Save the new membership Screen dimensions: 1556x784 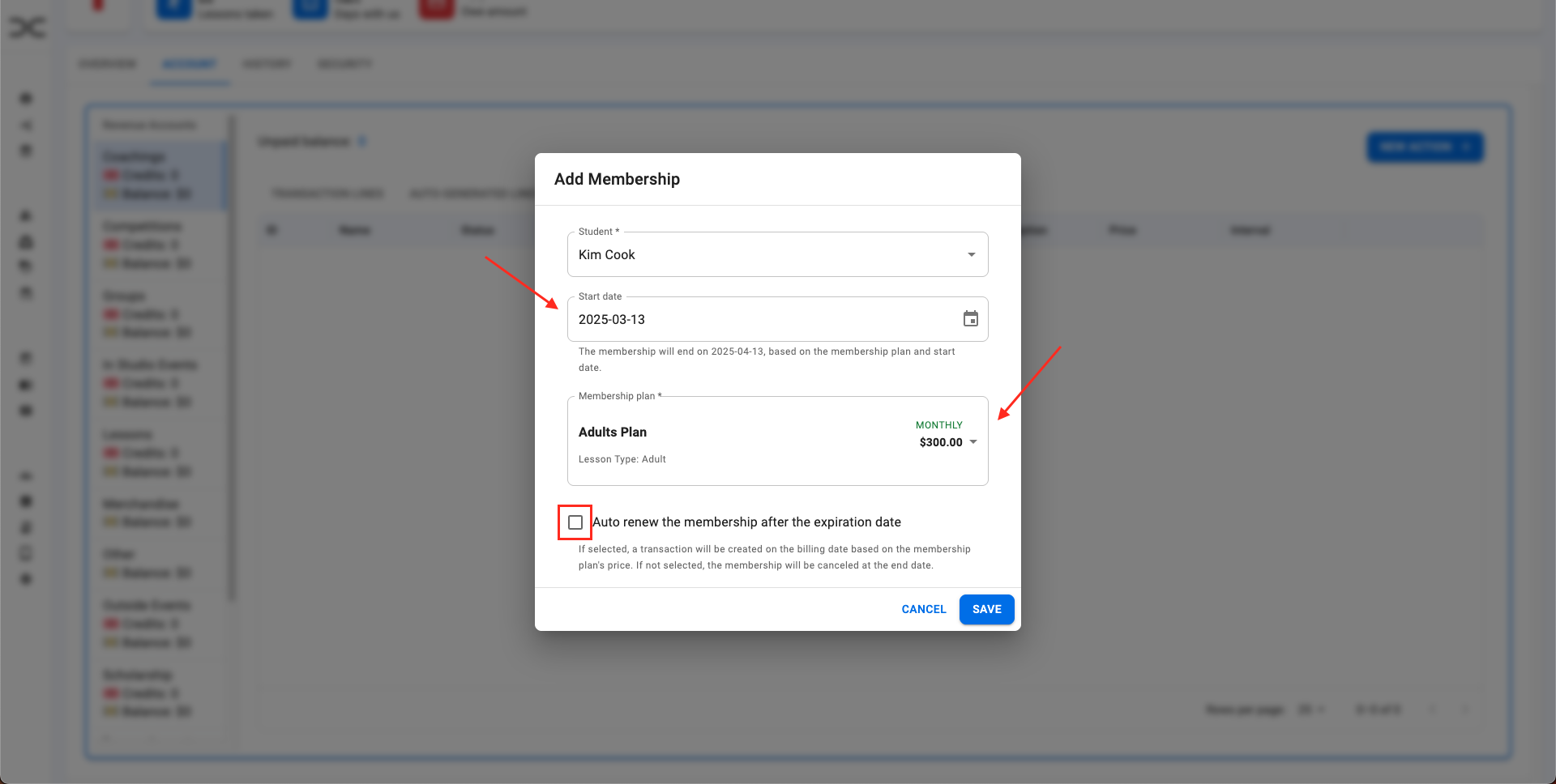point(986,609)
